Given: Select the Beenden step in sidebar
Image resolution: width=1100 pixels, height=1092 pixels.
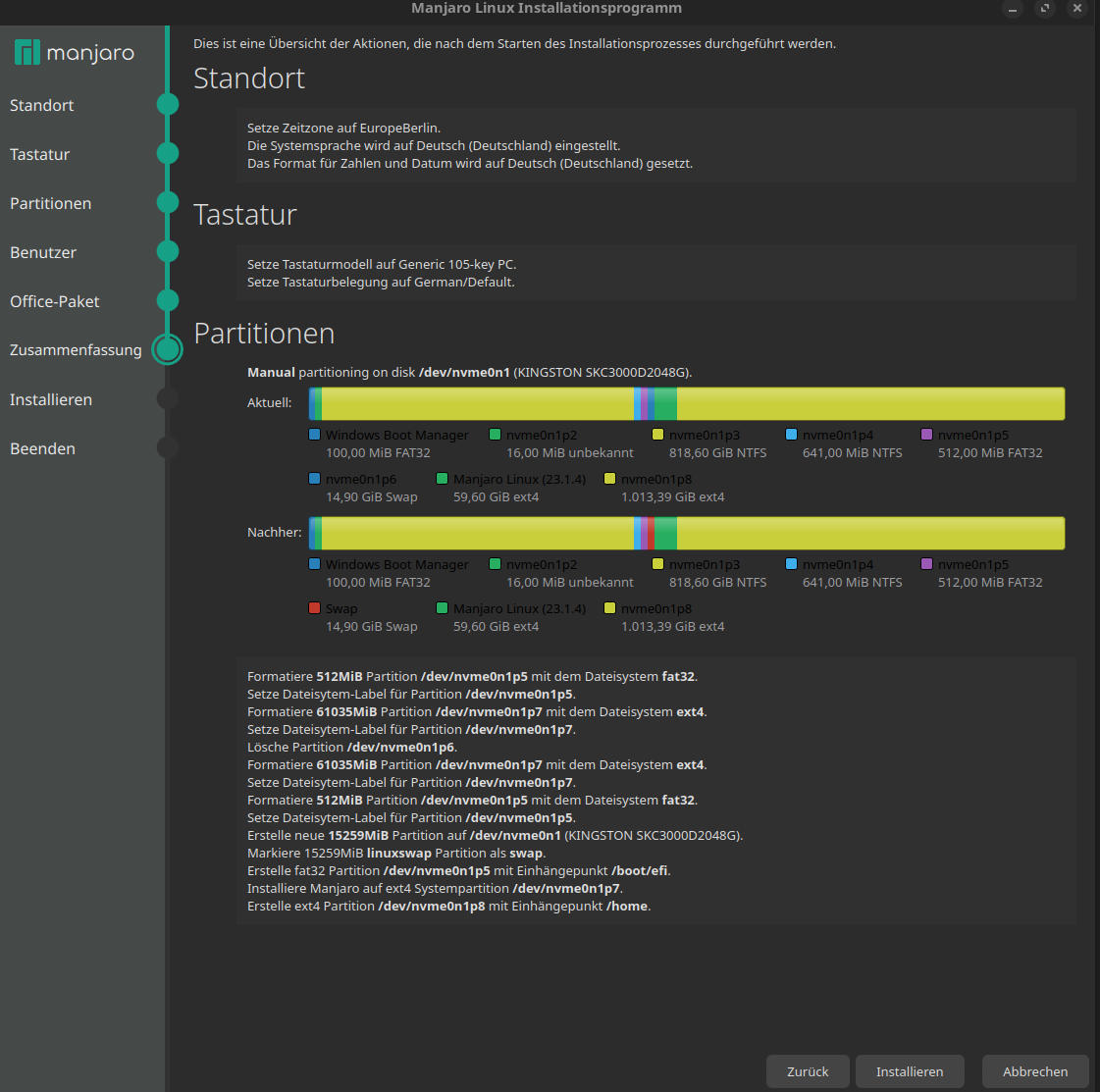Looking at the screenshot, I should click(42, 448).
